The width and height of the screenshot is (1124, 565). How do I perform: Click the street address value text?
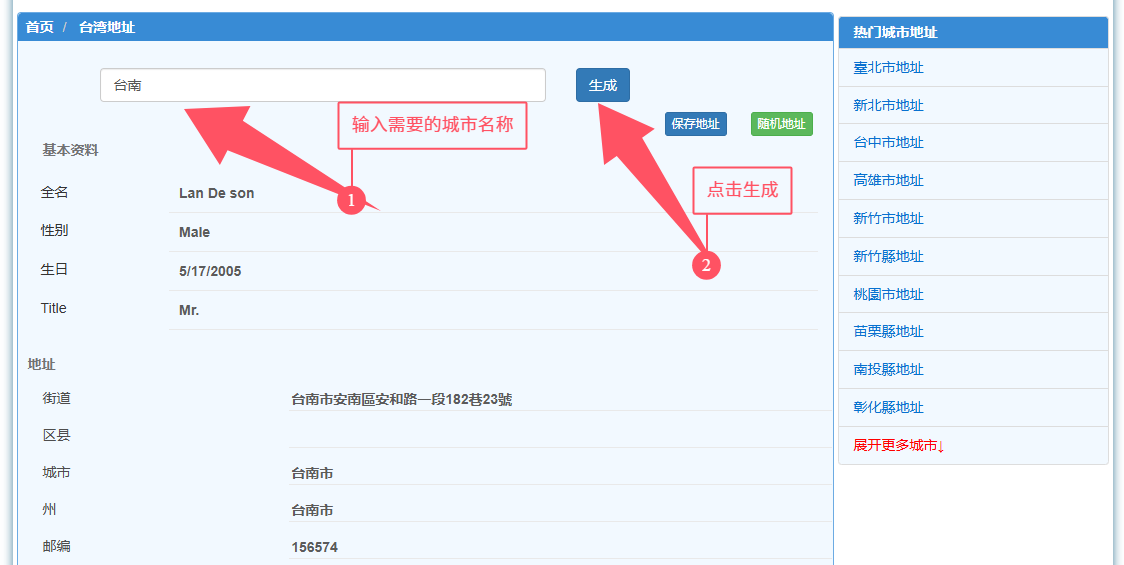401,399
